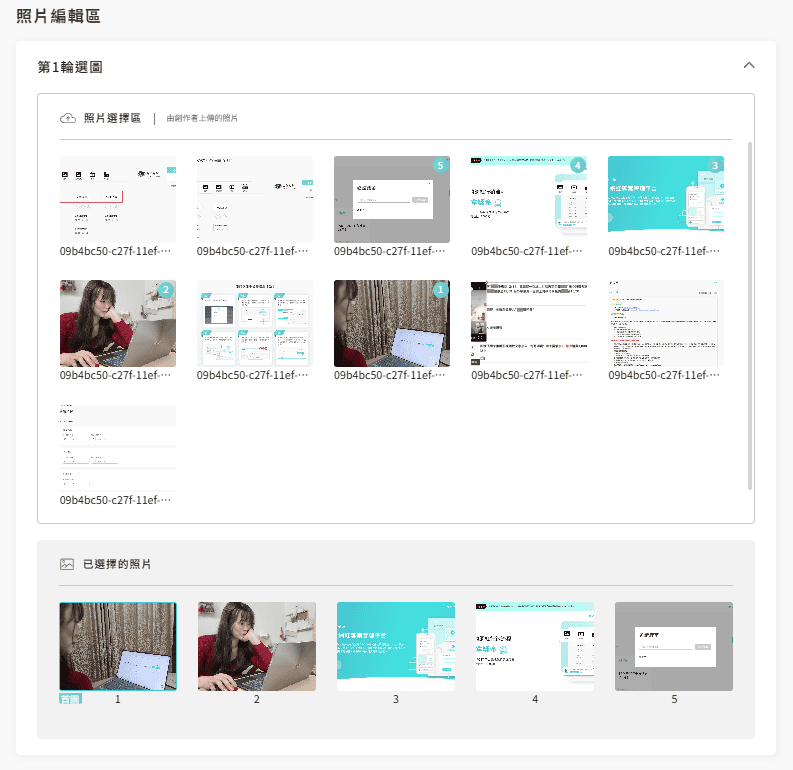Select the six-panel infographic photo

point(254,323)
